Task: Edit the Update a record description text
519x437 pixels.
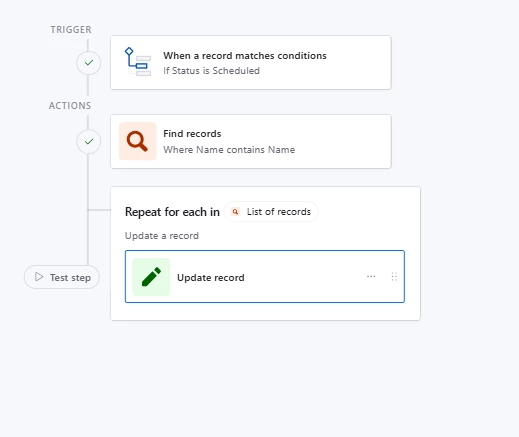Action: (162, 236)
